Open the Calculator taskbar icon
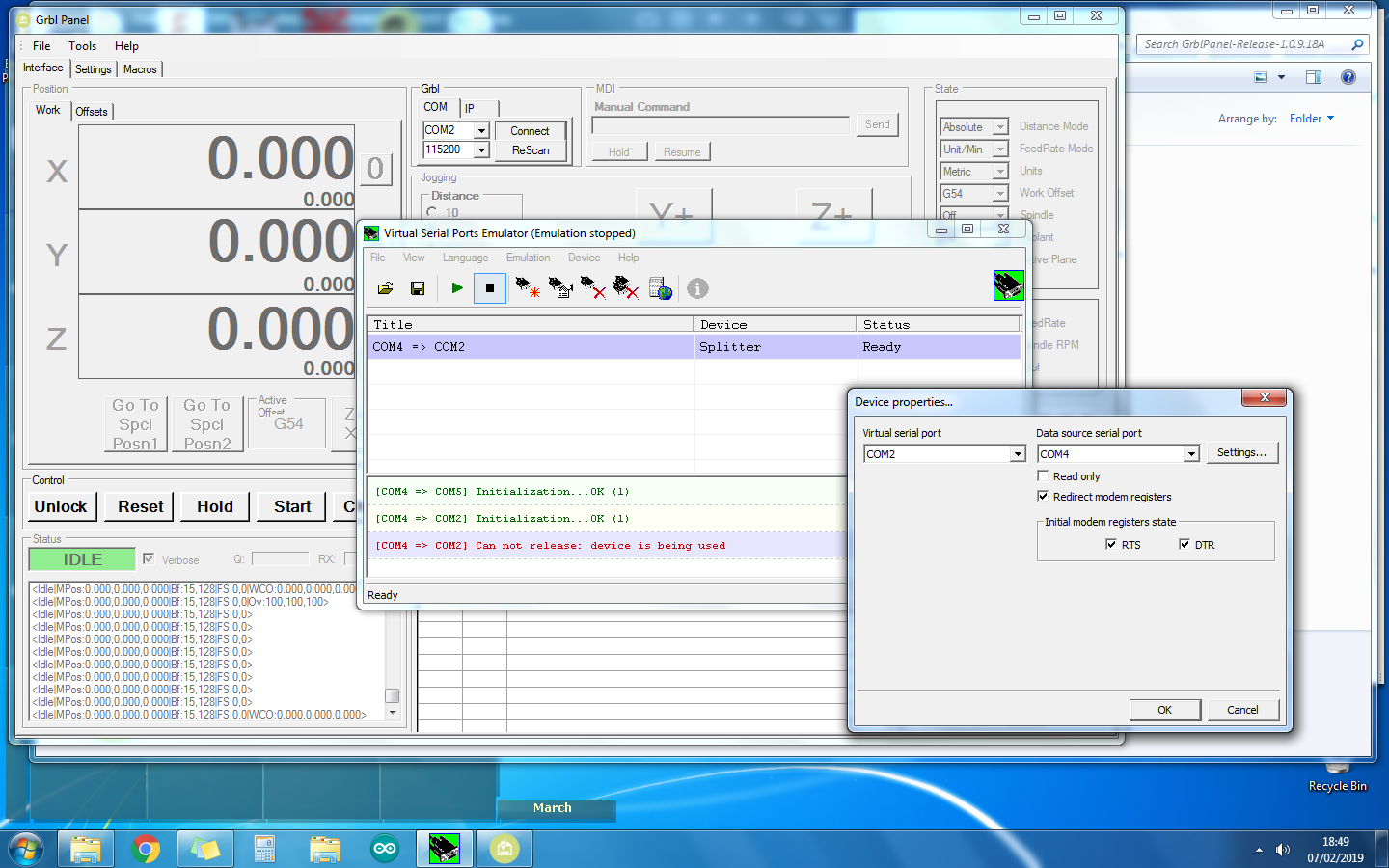Image resolution: width=1389 pixels, height=868 pixels. 265,849
